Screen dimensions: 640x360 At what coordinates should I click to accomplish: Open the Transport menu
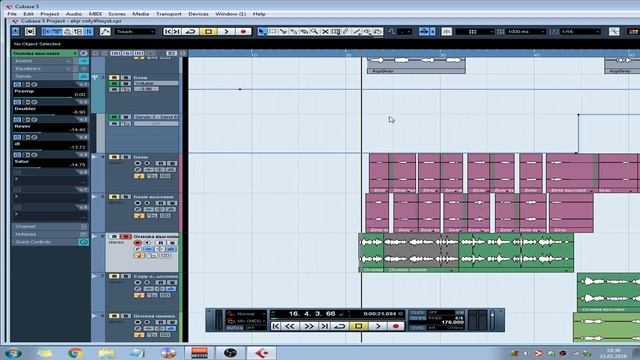(x=169, y=14)
